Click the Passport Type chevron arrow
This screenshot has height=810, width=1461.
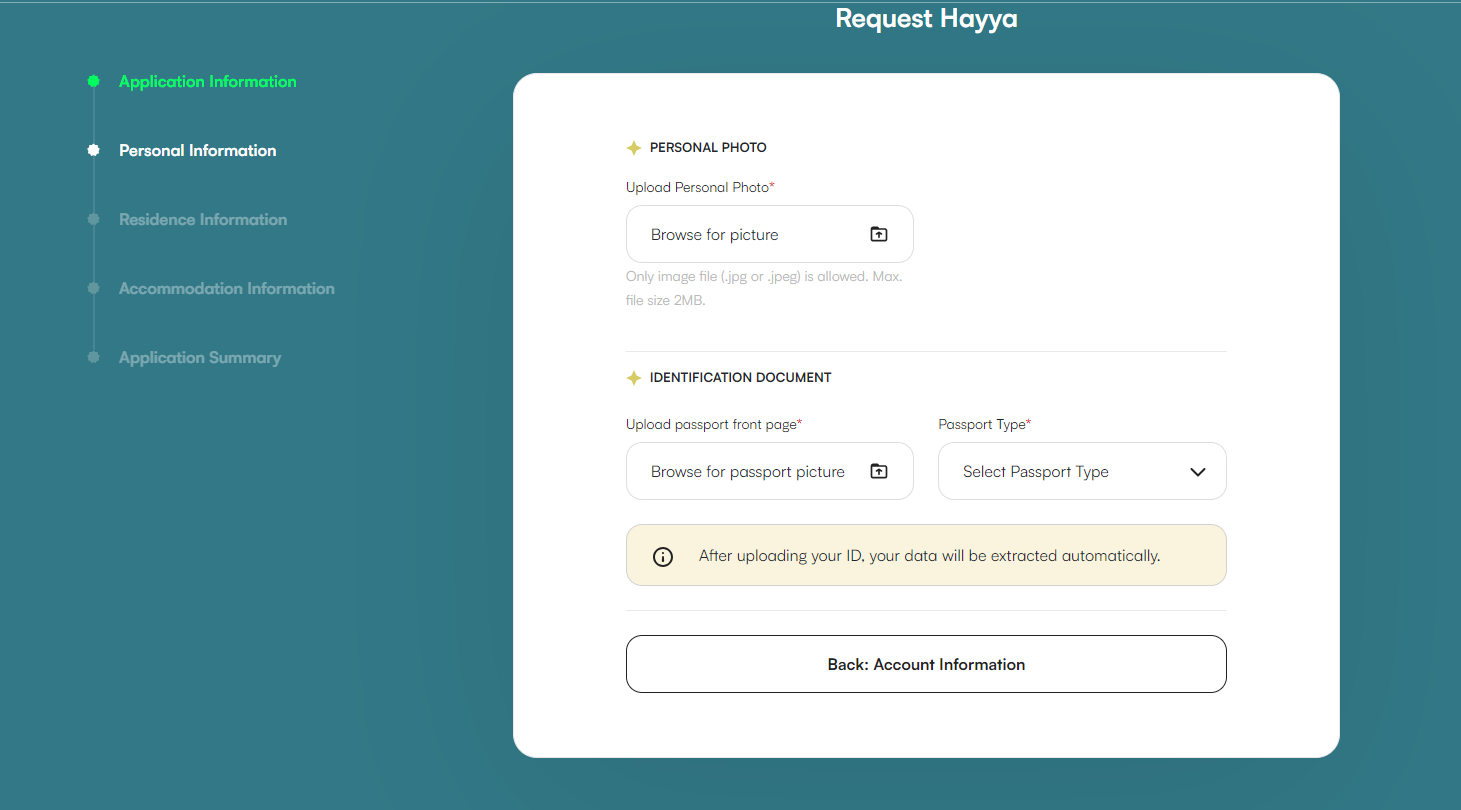coord(1198,472)
